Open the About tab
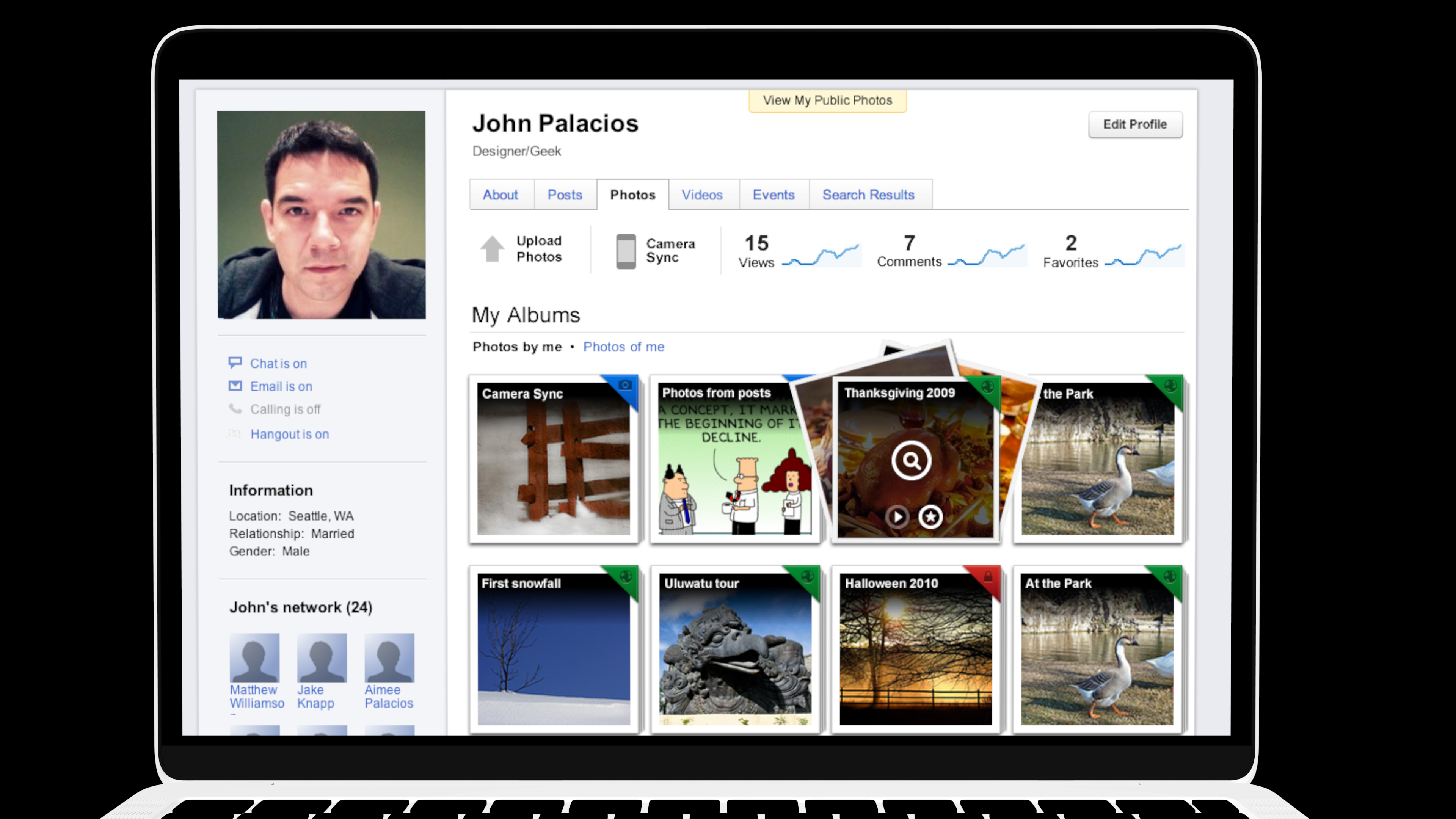This screenshot has height=819, width=1456. (x=500, y=195)
